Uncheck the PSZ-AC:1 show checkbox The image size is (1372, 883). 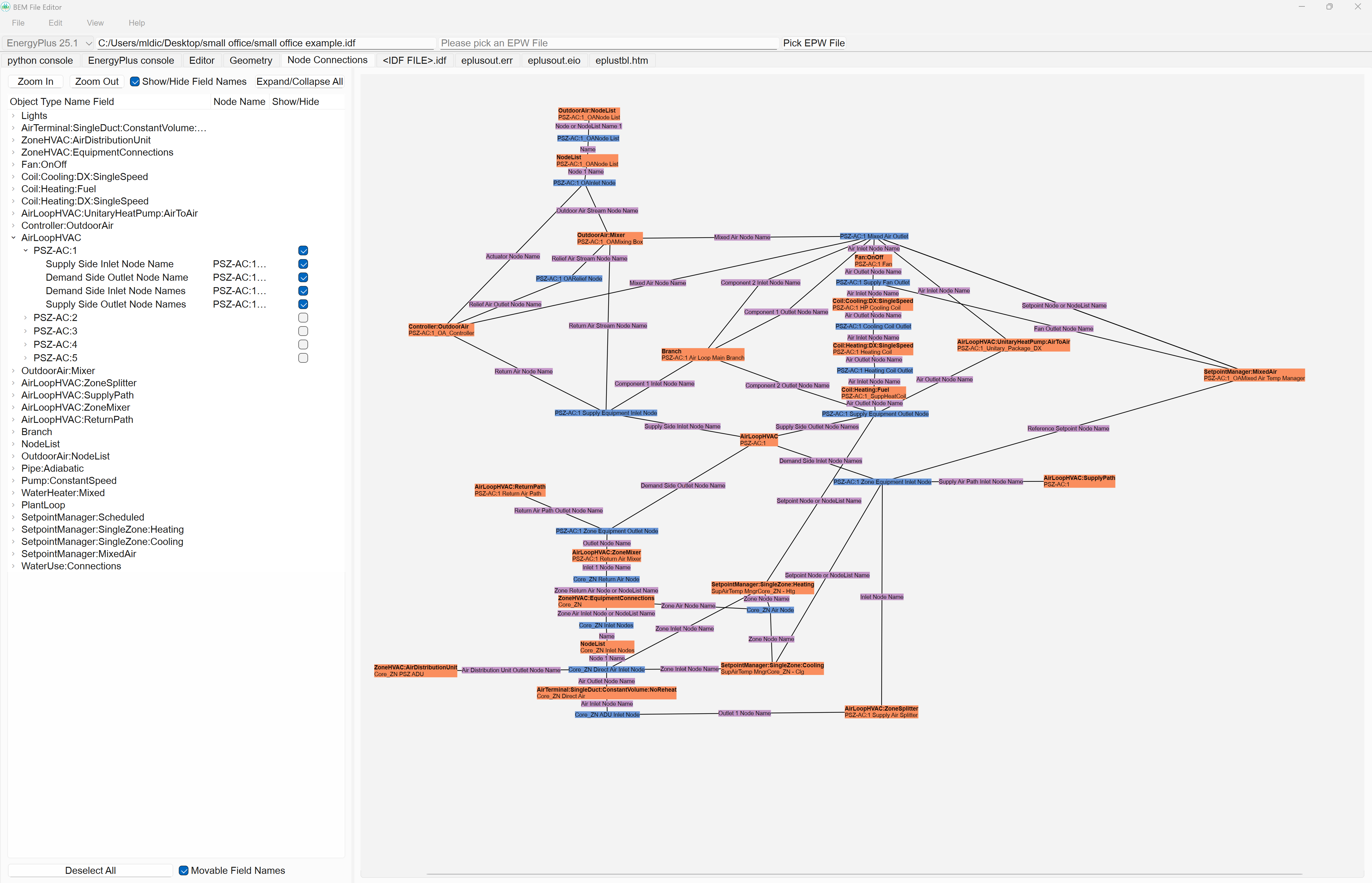[x=303, y=250]
